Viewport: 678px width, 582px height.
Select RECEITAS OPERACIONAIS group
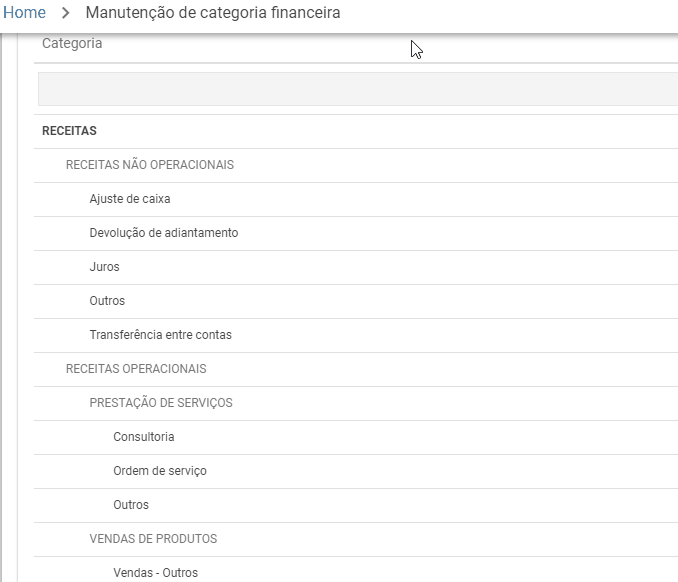pyautogui.click(x=356, y=369)
